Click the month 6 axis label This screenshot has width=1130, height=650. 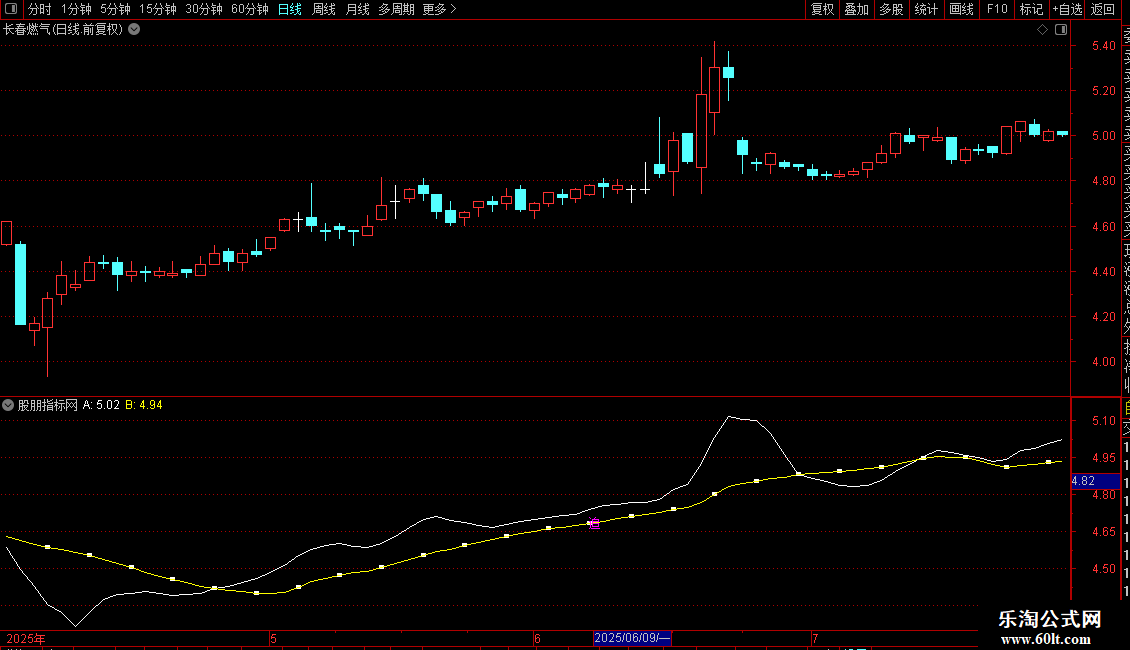point(538,638)
